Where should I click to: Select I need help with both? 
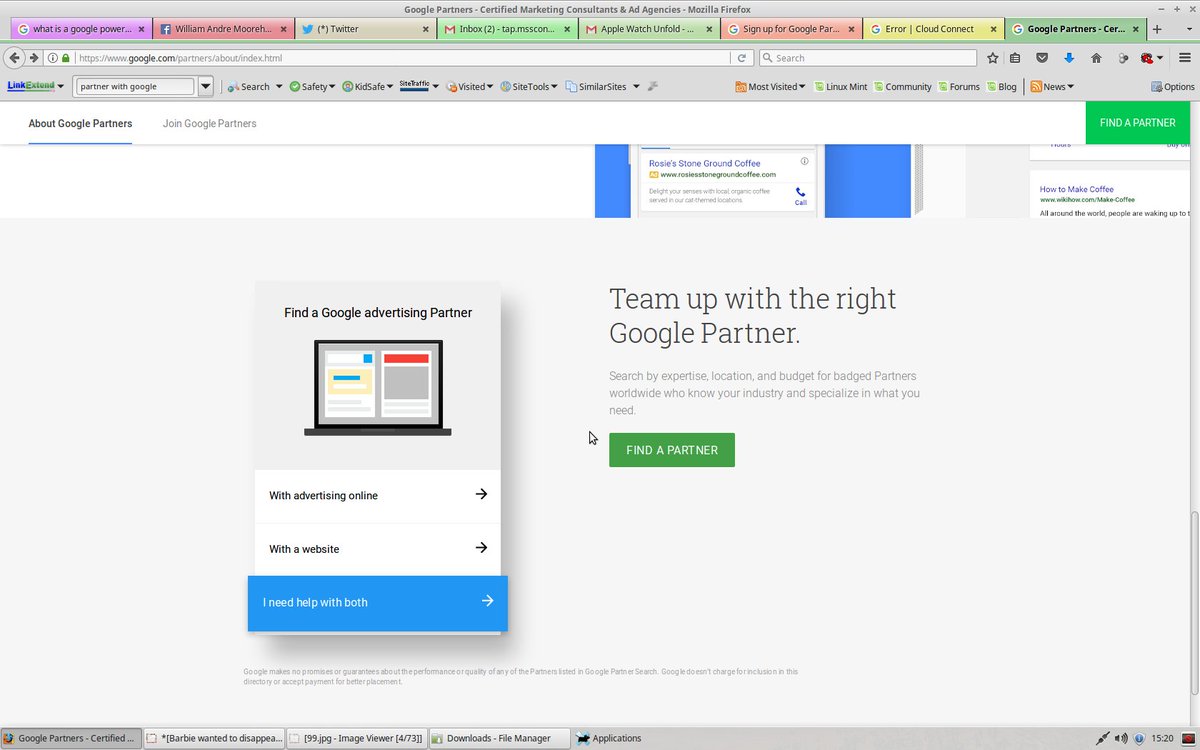pos(378,603)
